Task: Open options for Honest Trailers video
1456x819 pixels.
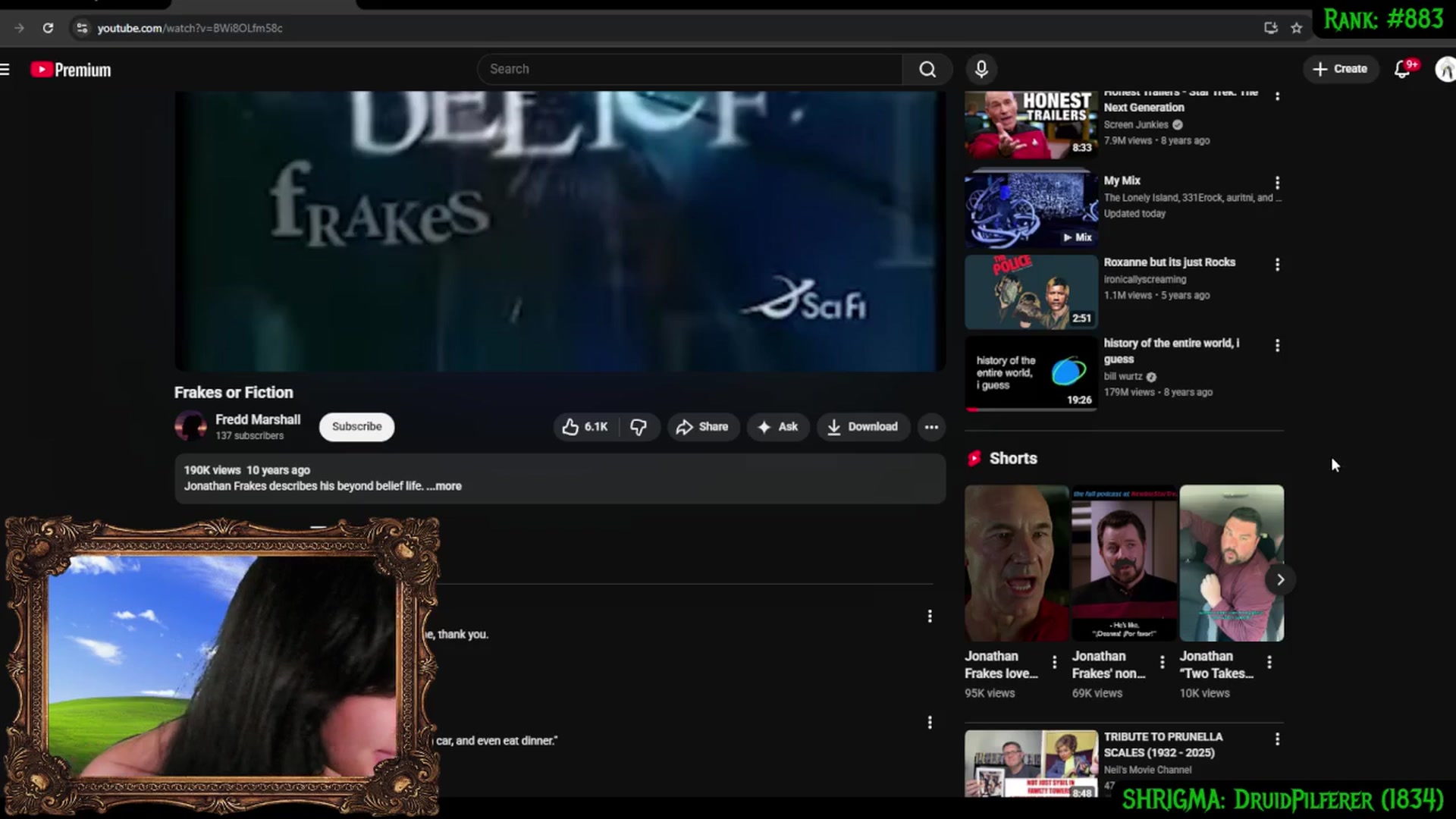Action: coord(1277,96)
